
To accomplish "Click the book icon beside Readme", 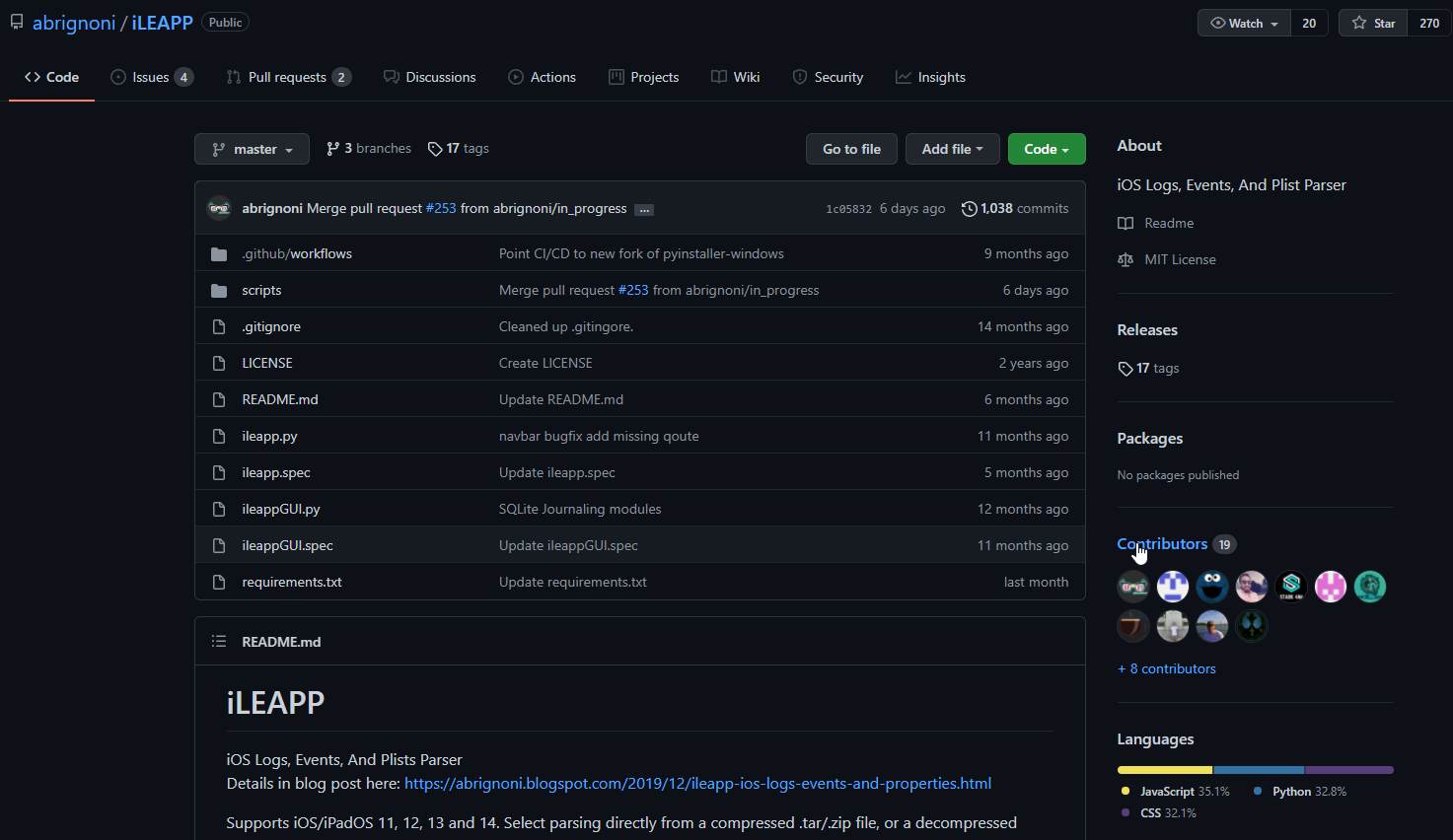I will coord(1126,224).
